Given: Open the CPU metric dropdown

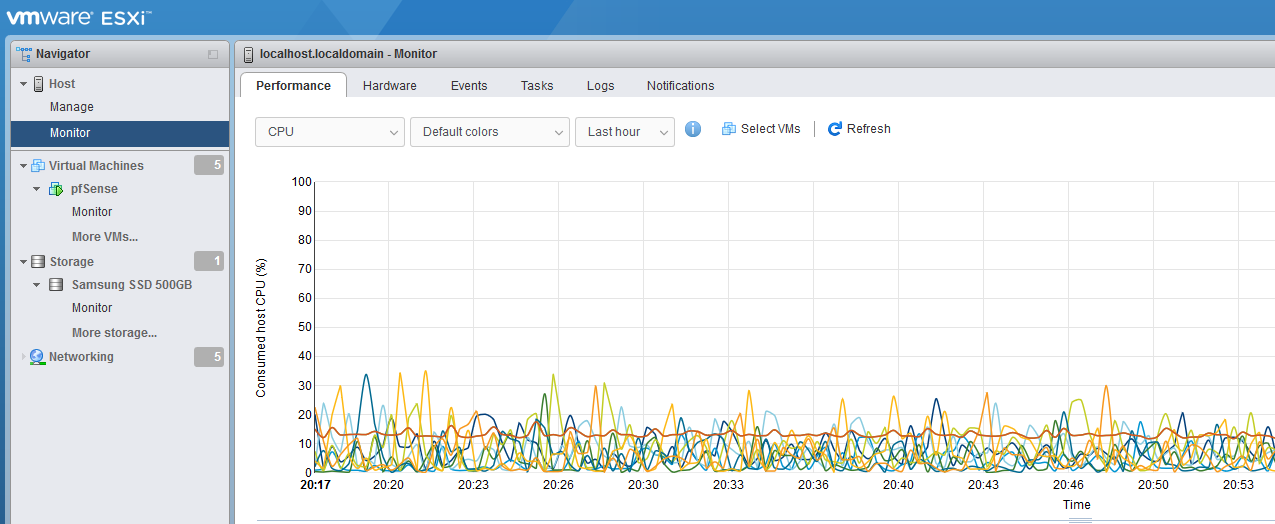Looking at the screenshot, I should click(x=329, y=132).
